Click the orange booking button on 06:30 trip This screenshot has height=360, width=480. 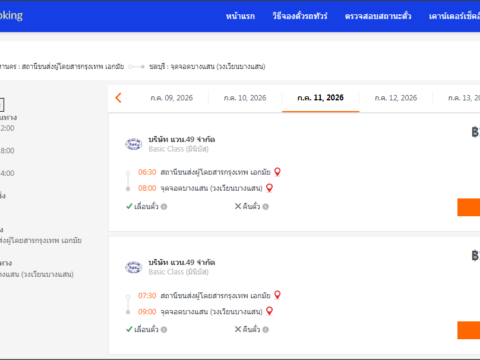point(469,207)
